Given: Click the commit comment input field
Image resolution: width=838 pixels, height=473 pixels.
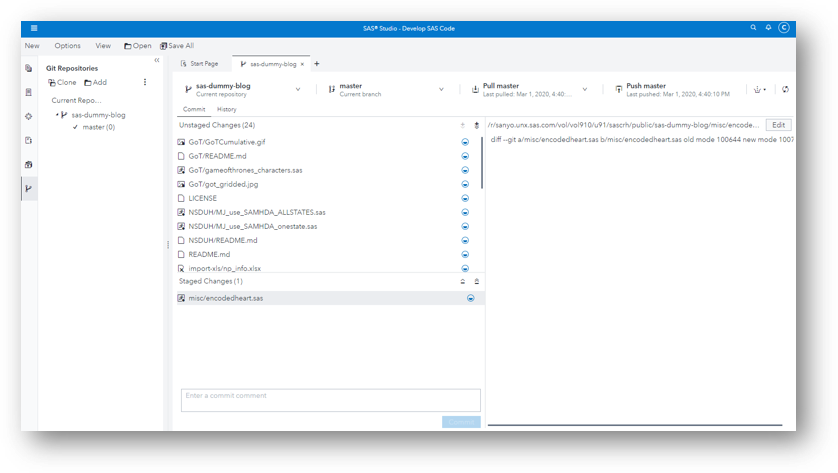Looking at the screenshot, I should coord(331,400).
